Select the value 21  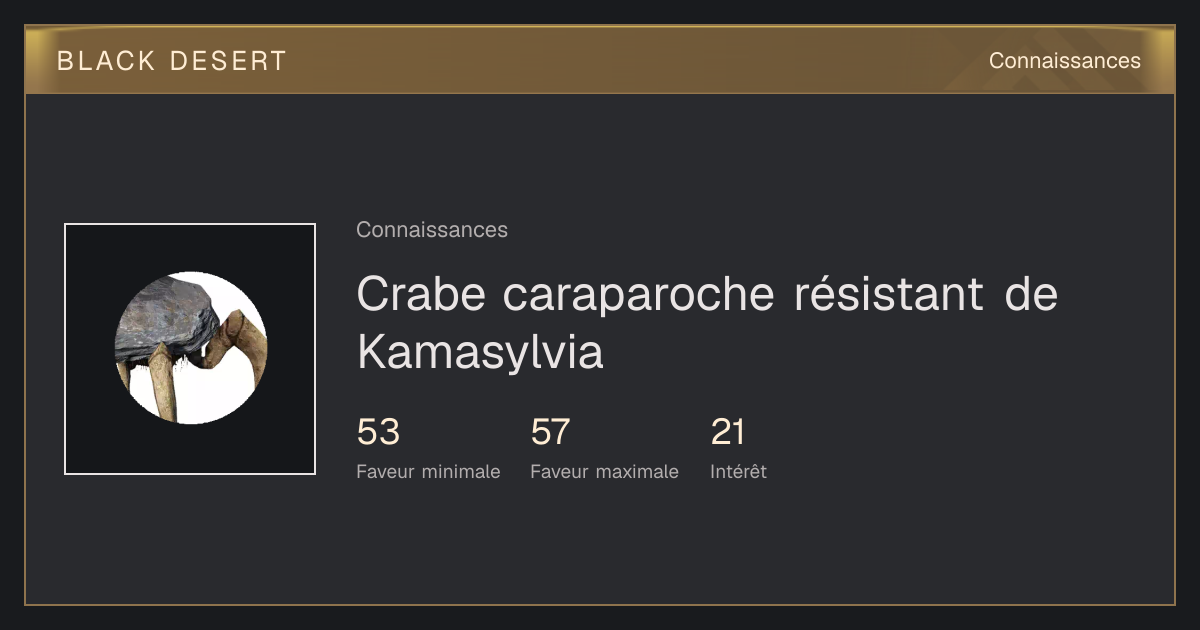coord(728,432)
